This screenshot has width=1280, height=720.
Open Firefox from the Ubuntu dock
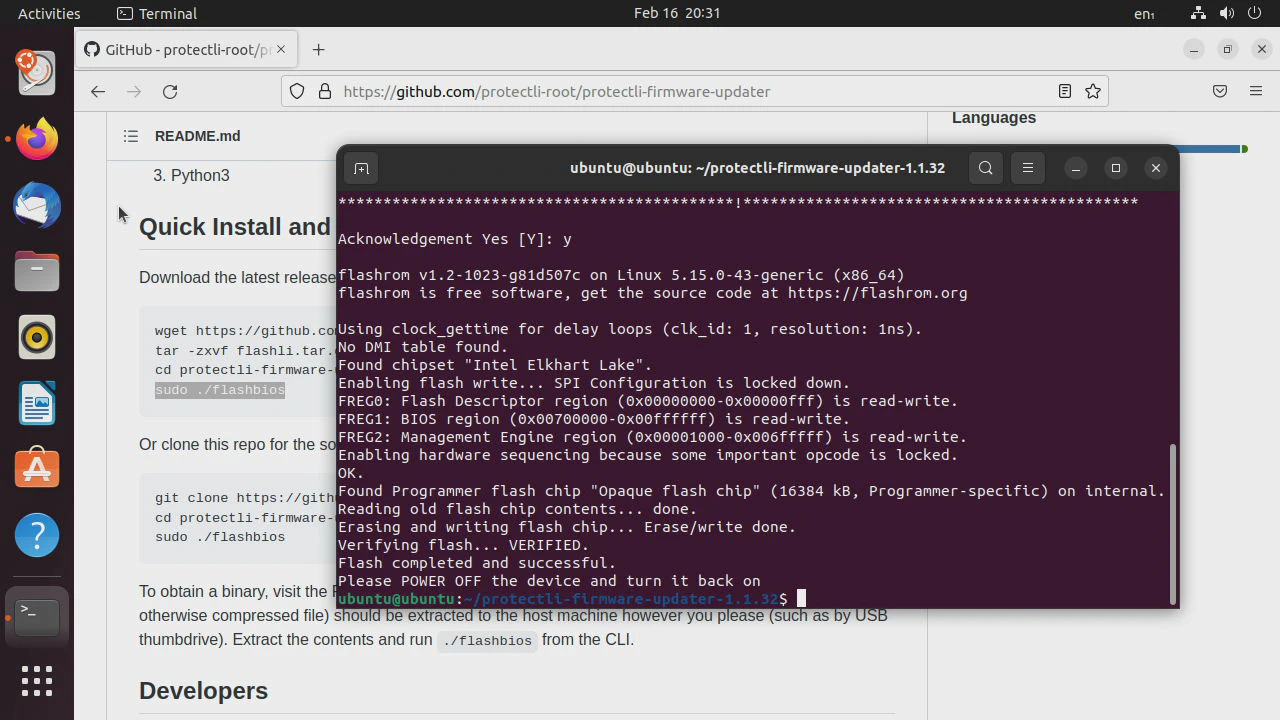[x=37, y=139]
